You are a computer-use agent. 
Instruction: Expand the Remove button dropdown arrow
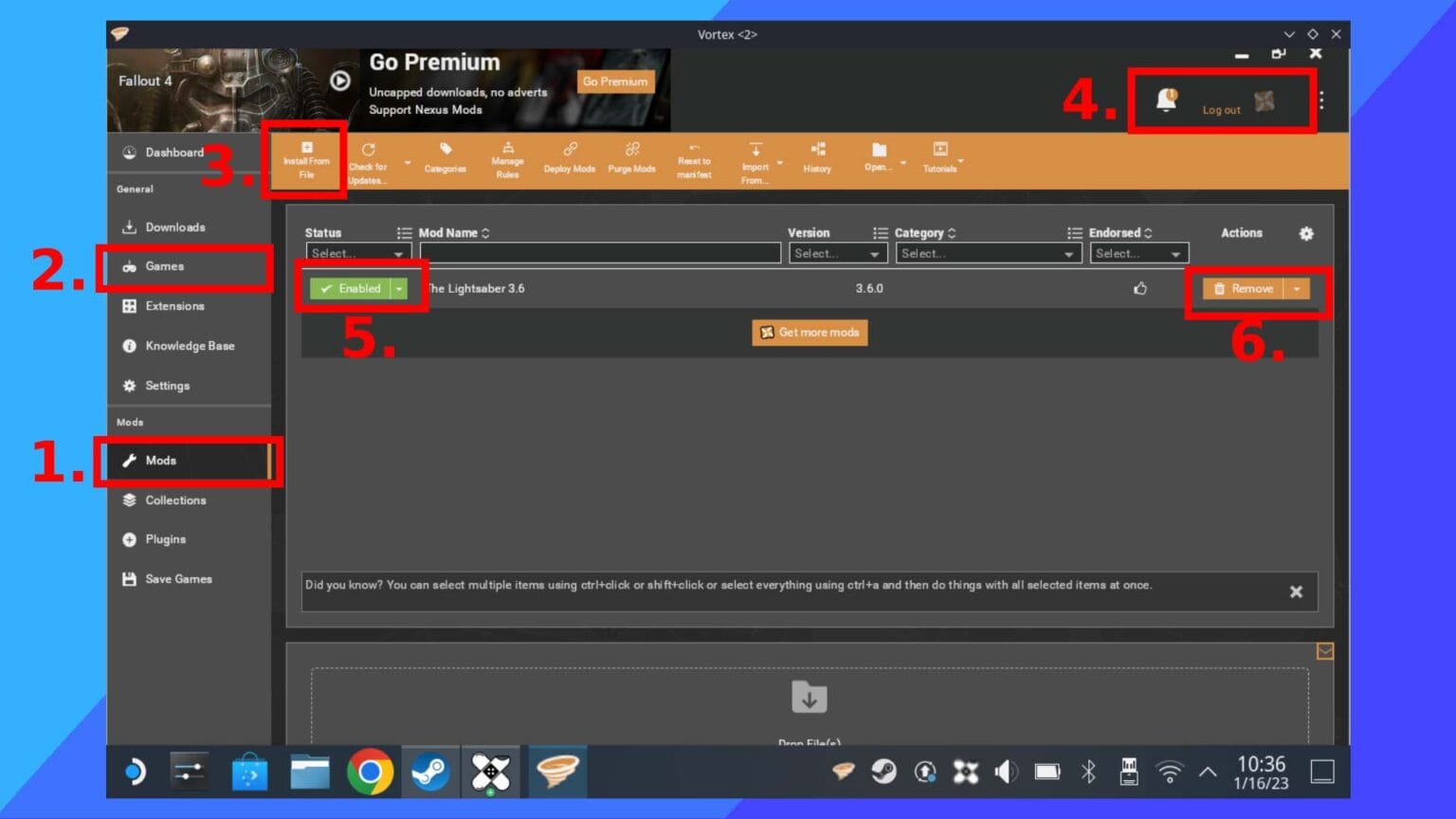pyautogui.click(x=1297, y=289)
